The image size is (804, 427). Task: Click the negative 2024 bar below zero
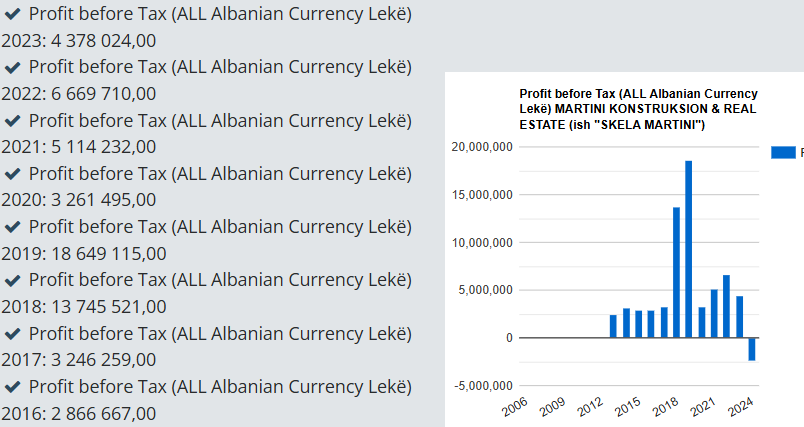point(752,349)
